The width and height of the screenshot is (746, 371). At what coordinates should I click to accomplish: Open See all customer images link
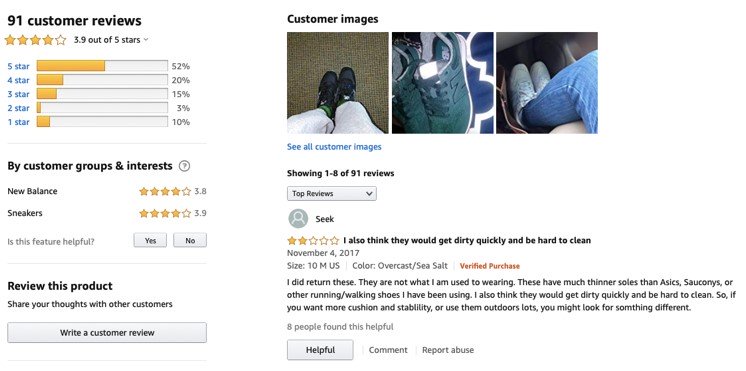(334, 147)
